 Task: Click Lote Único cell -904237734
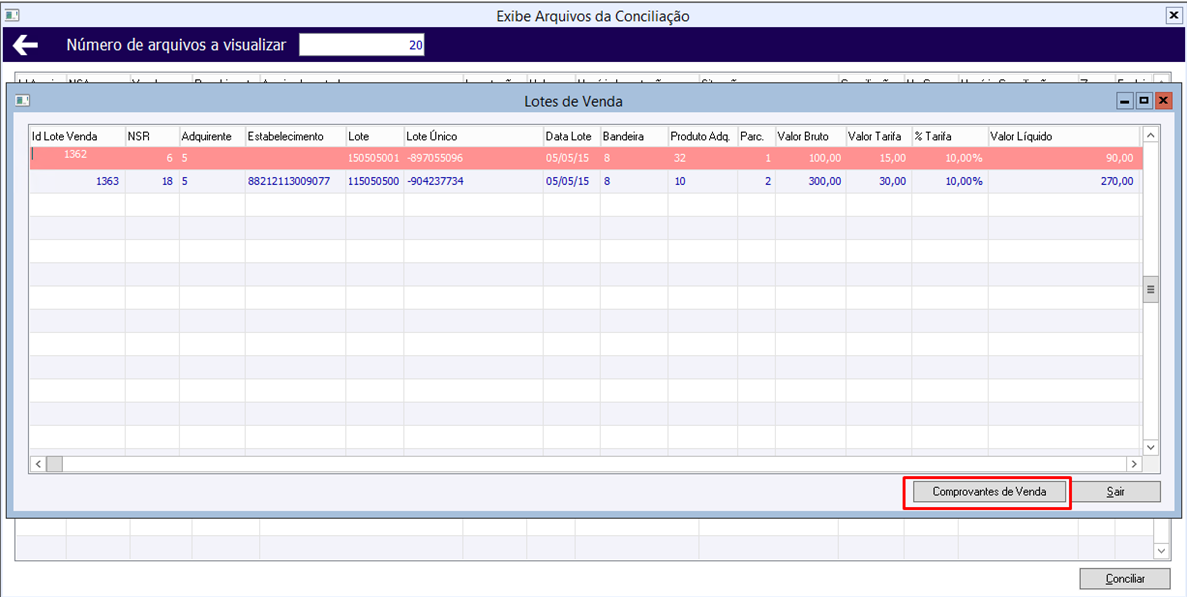[473, 182]
